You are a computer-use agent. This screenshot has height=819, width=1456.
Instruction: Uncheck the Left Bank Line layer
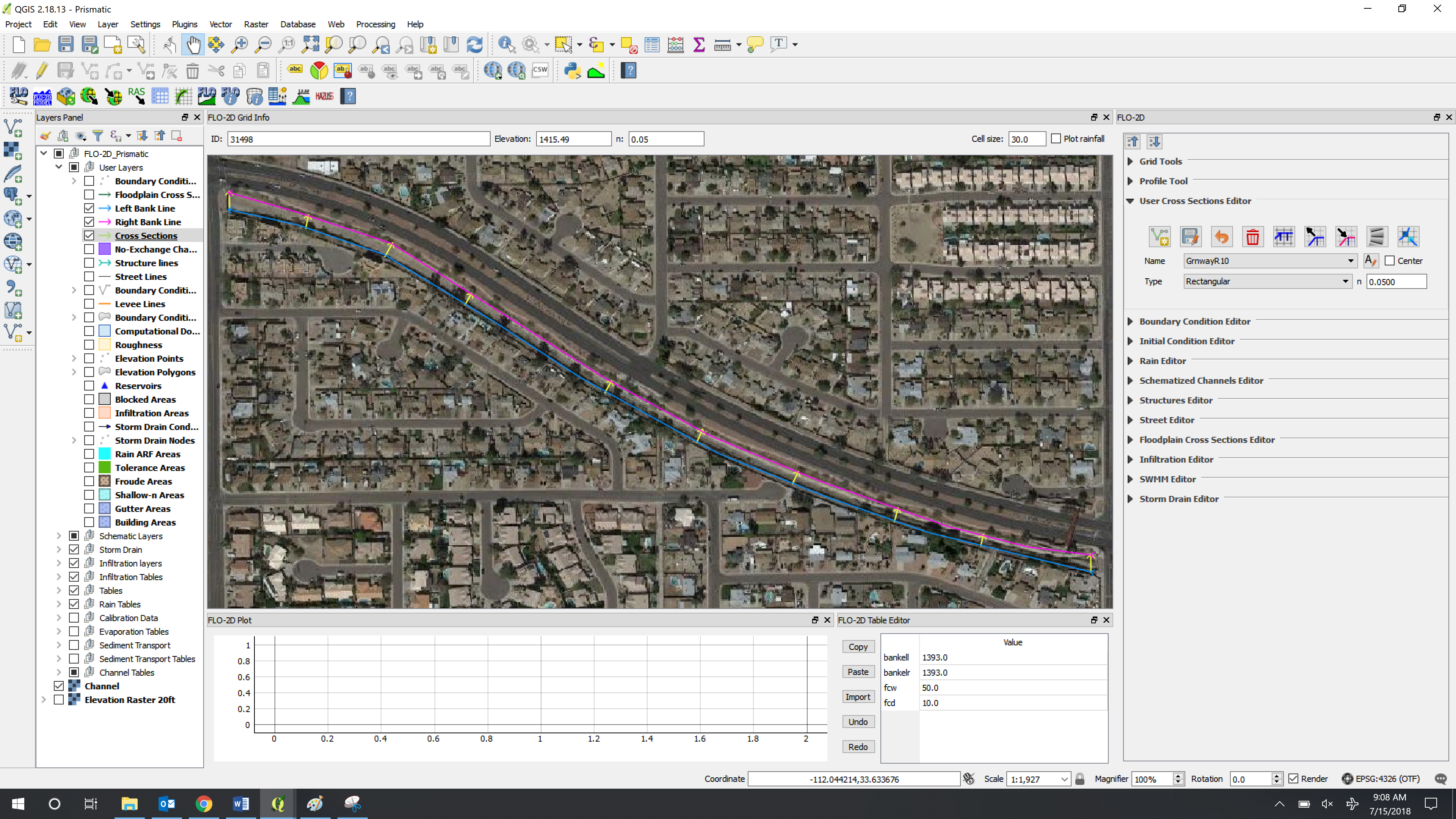point(89,209)
